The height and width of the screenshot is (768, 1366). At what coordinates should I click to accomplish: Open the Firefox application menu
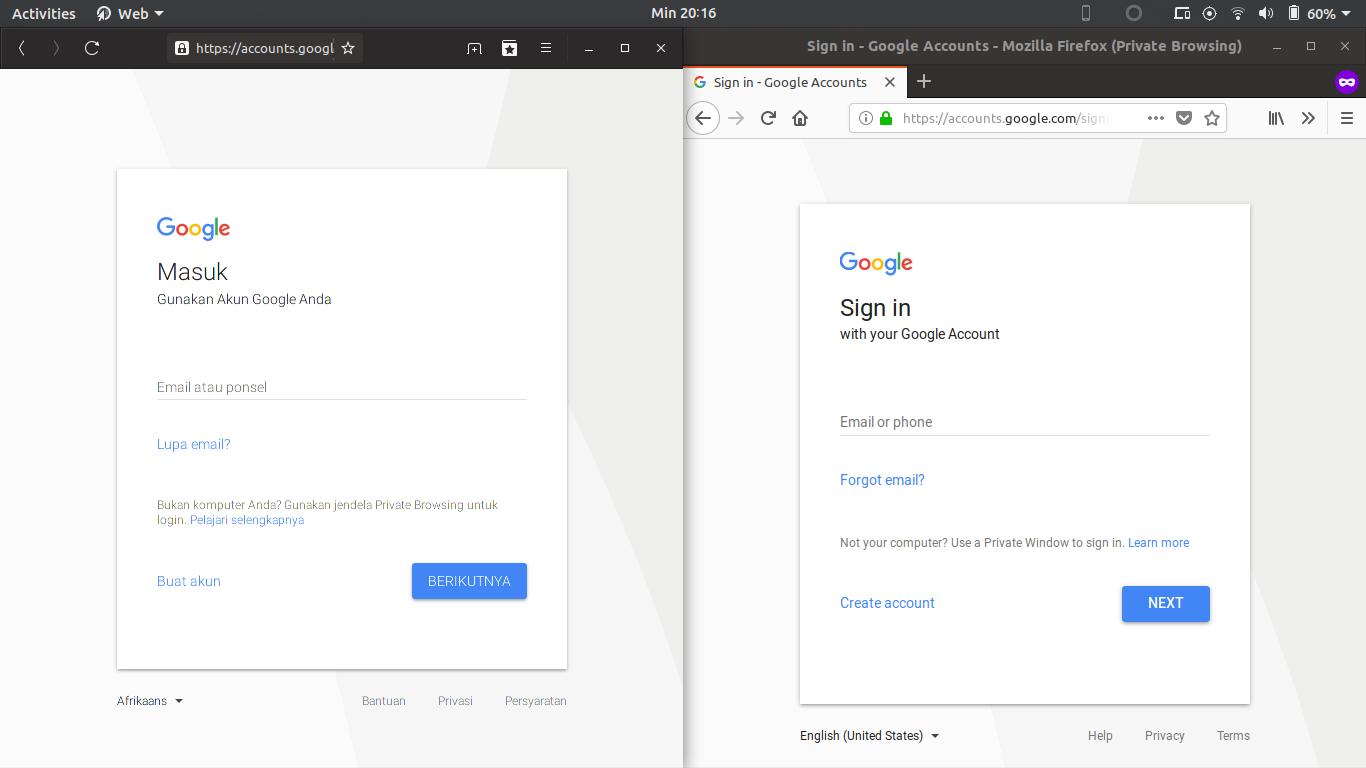(x=1347, y=118)
